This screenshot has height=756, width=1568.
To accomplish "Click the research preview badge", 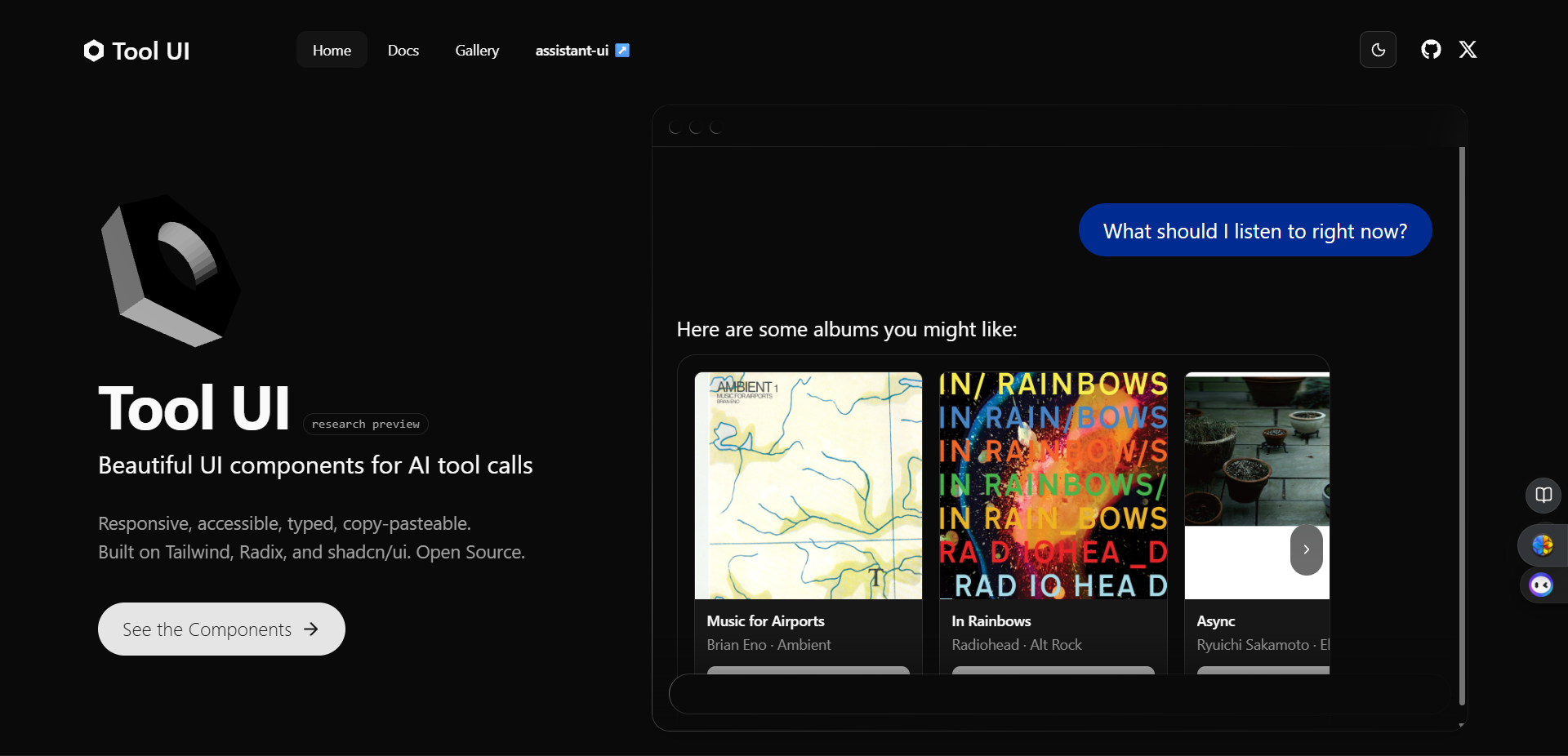I will [x=365, y=425].
